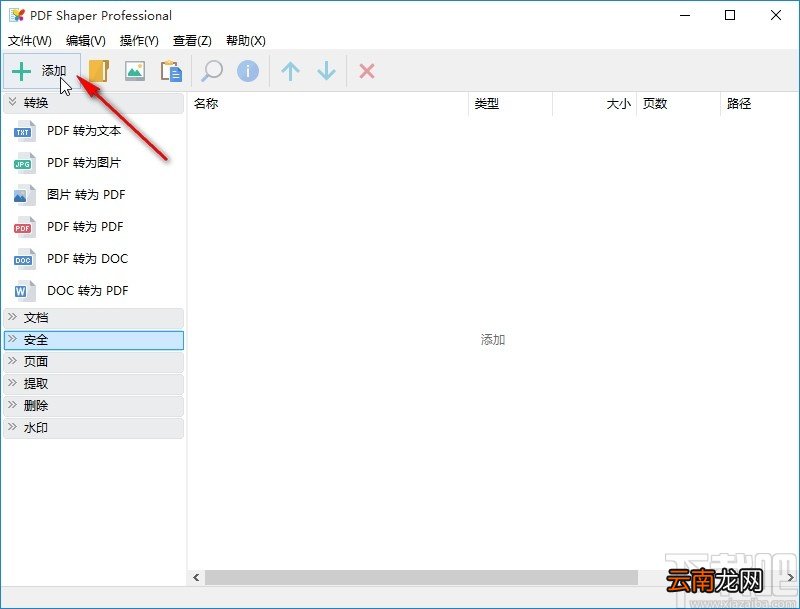Select PDF 转为 DOC tool
800x609 pixels.
[x=87, y=259]
